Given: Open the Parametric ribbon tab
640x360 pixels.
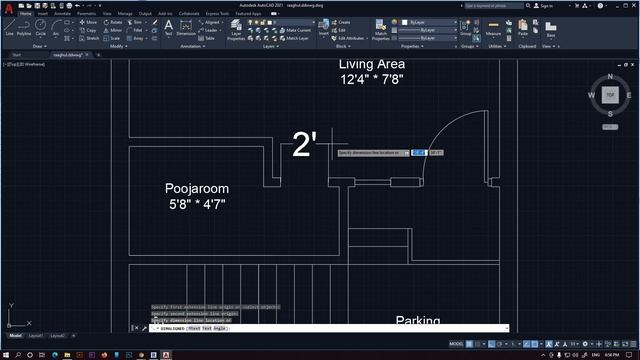Looking at the screenshot, I should (86, 13).
